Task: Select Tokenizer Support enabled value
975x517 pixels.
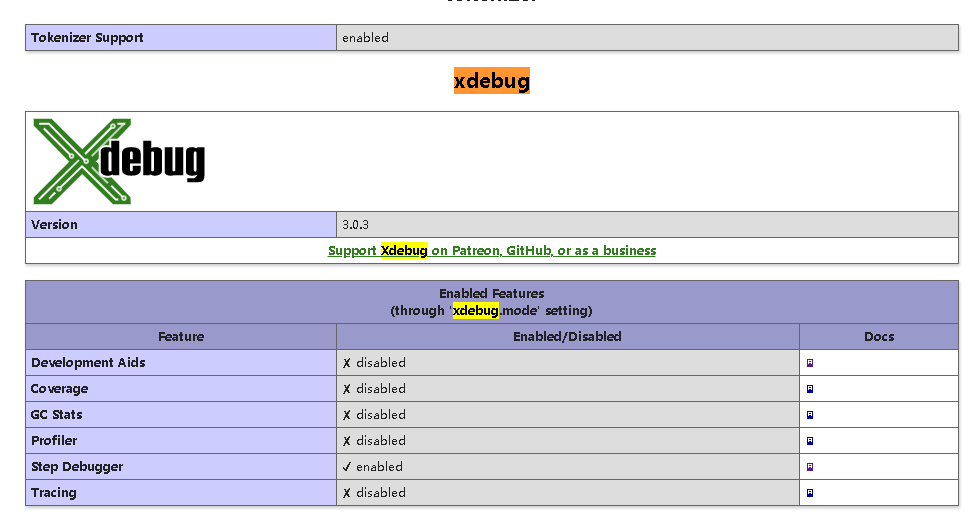Action: [x=366, y=37]
